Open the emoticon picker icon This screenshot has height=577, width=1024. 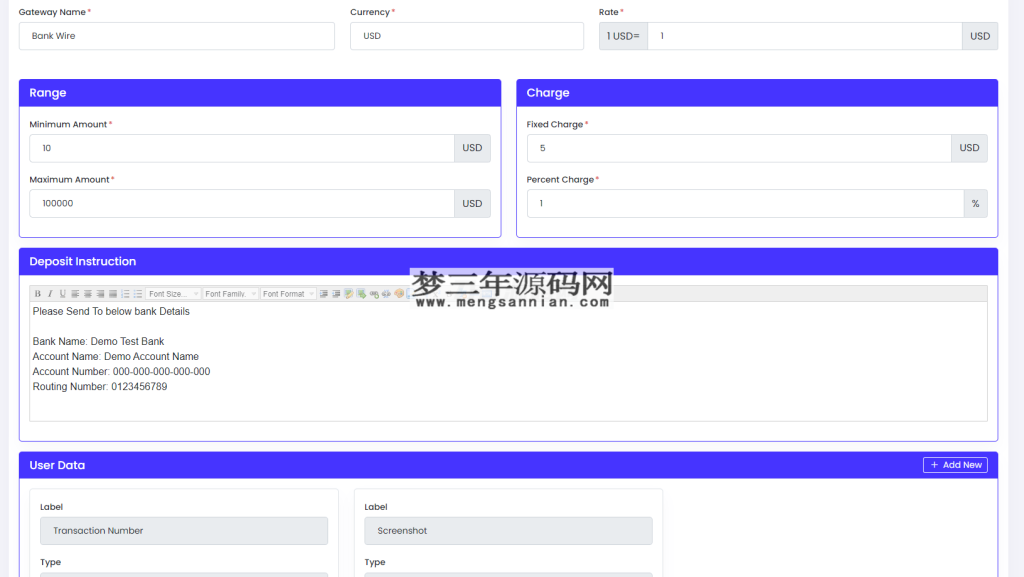399,293
